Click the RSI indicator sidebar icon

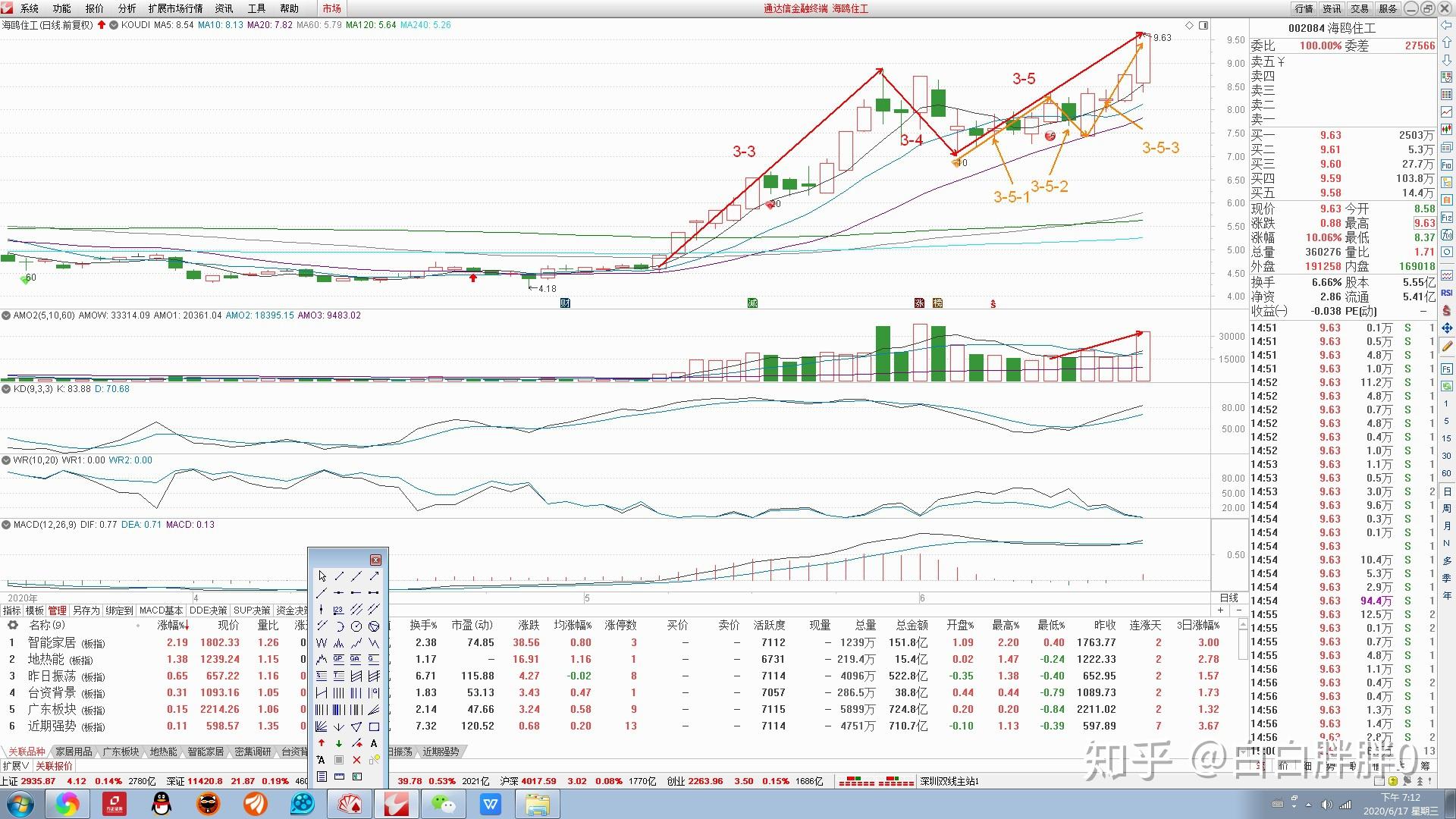(x=1447, y=293)
